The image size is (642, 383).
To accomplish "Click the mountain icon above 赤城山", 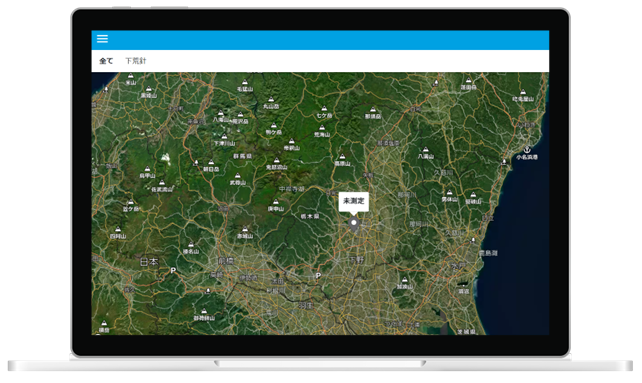I will 245,229.
